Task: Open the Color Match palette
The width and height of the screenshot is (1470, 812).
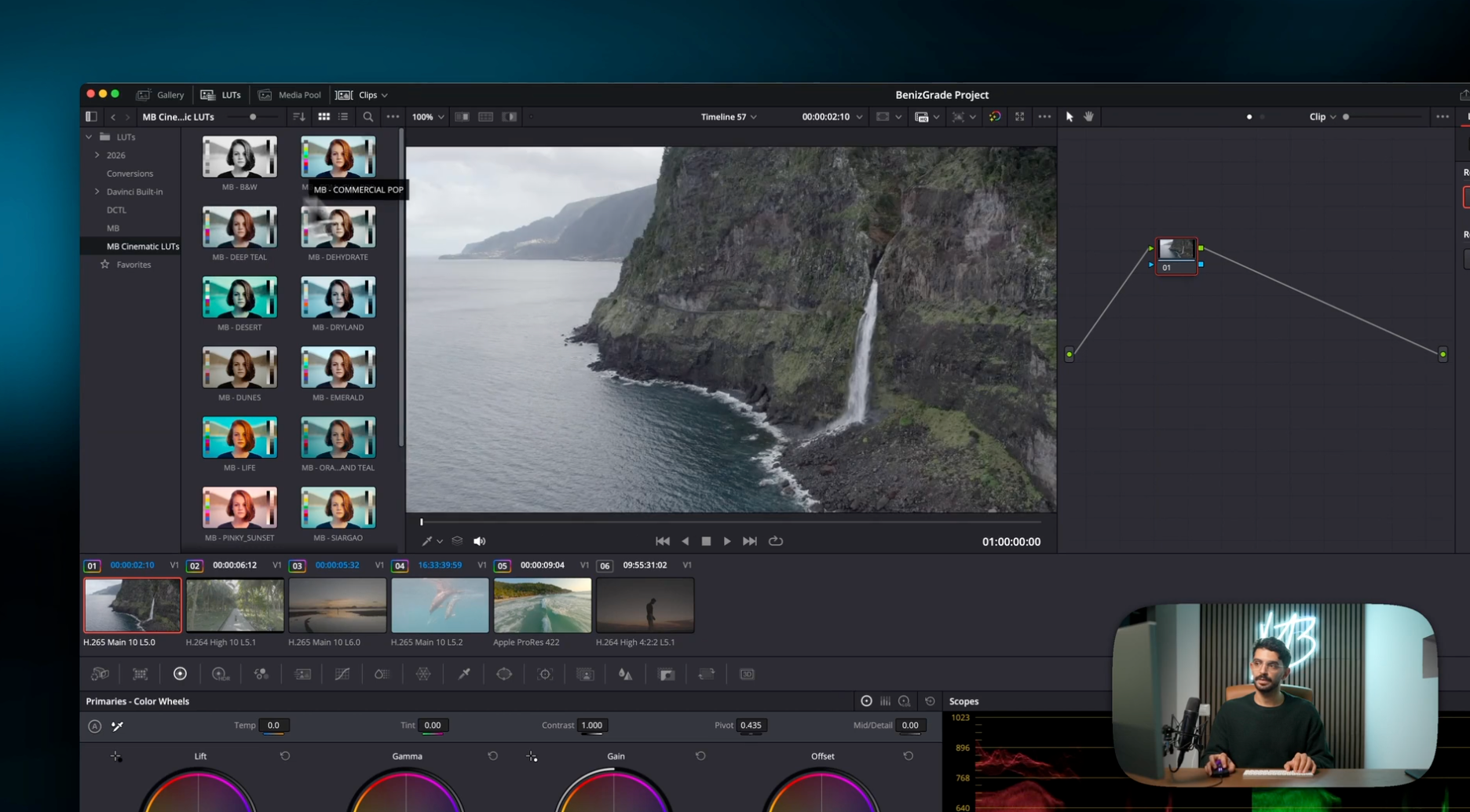Action: tap(141, 674)
